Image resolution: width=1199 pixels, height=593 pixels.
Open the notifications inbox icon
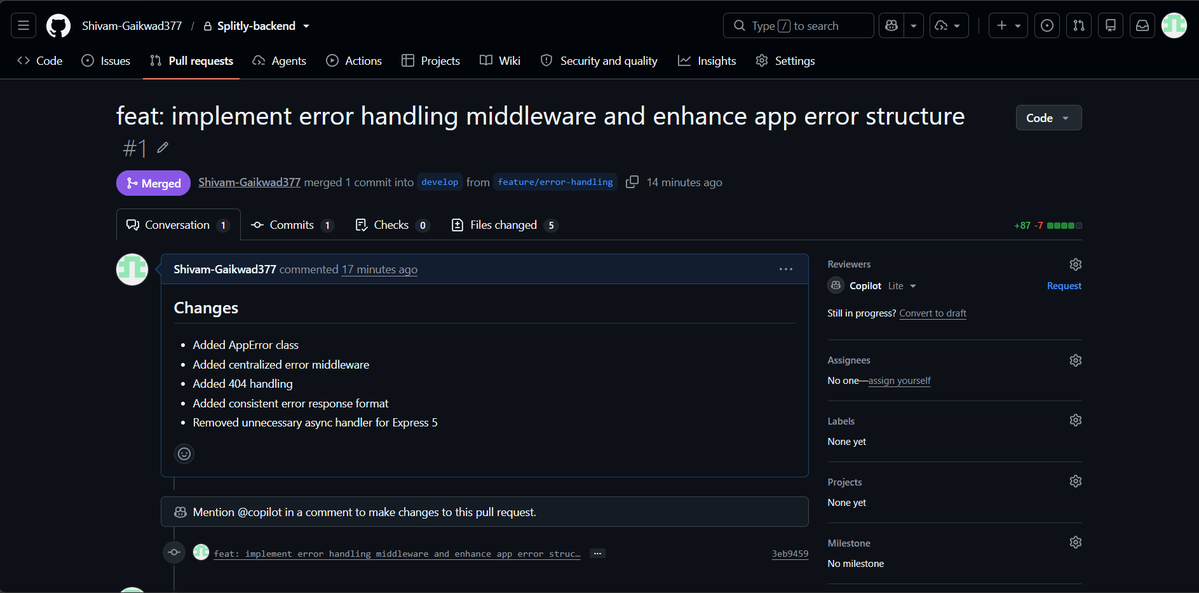pyautogui.click(x=1142, y=25)
